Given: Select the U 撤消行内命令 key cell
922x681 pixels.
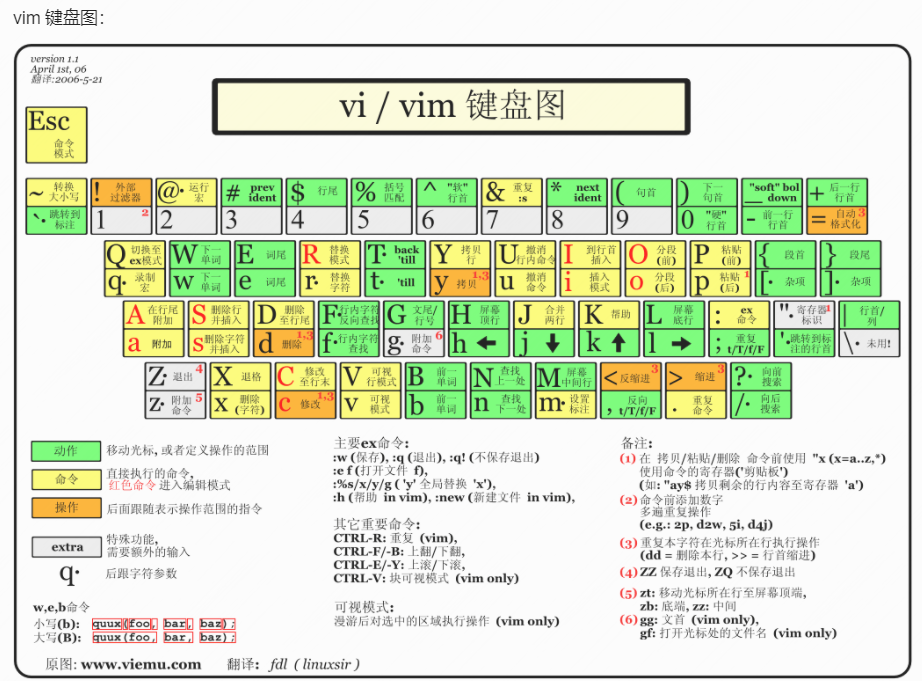Looking at the screenshot, I should coord(525,255).
